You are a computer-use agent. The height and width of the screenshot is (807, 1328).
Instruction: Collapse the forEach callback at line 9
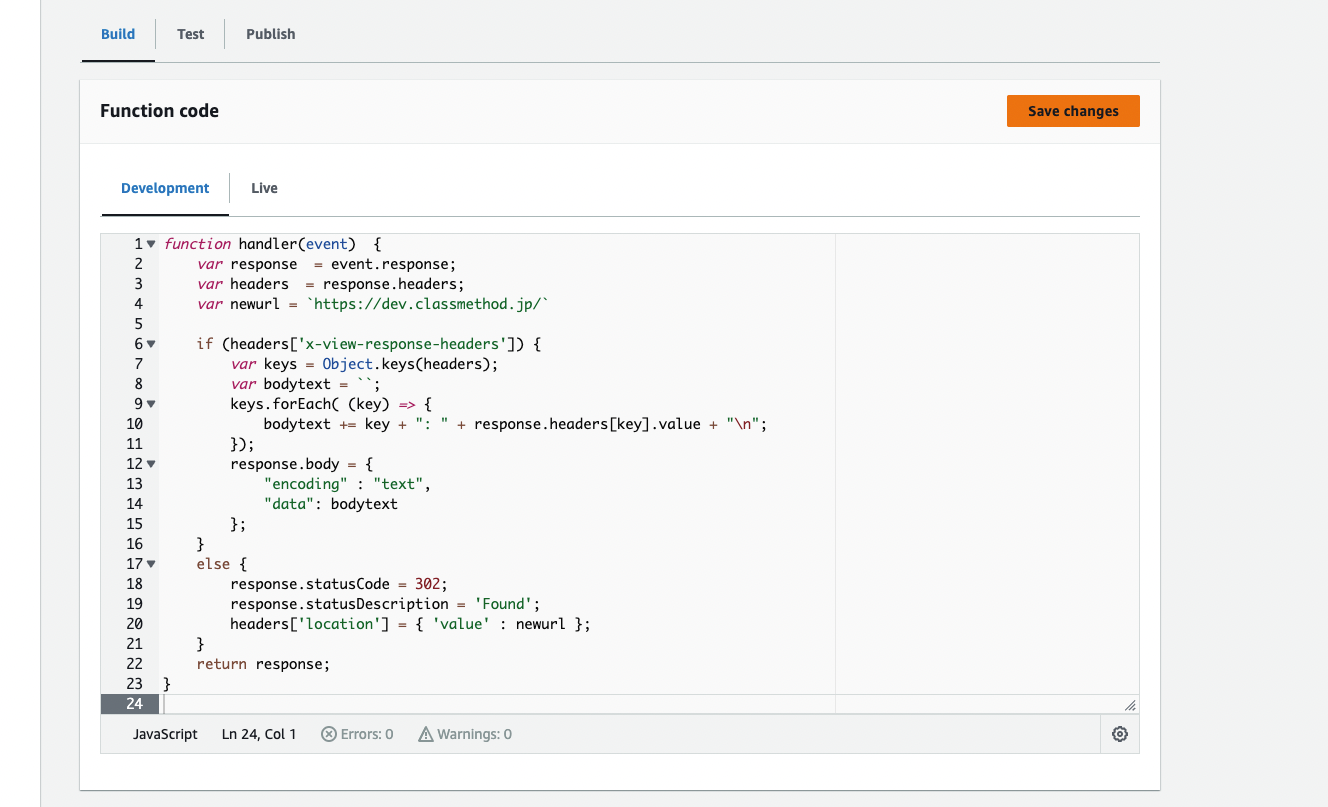150,403
